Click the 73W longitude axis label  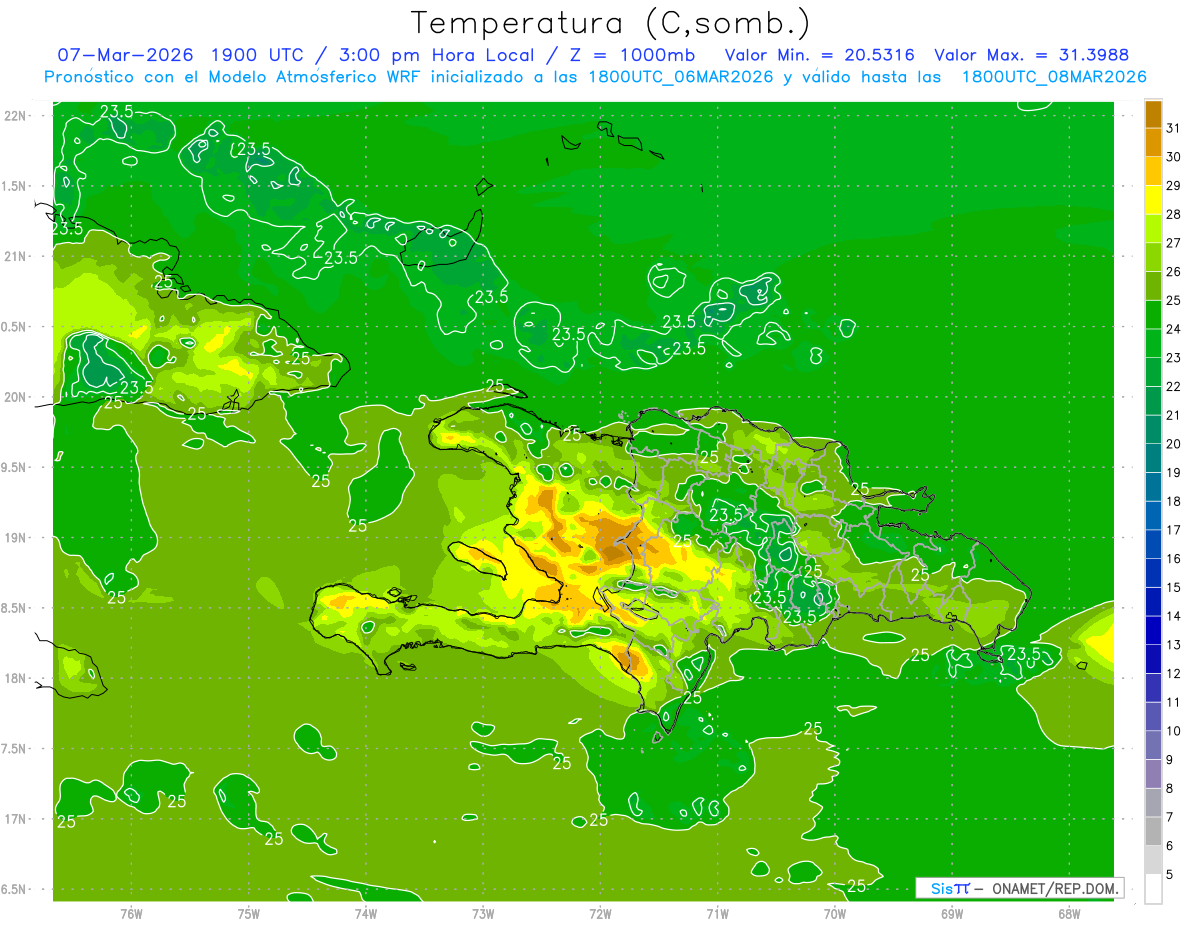(x=483, y=914)
